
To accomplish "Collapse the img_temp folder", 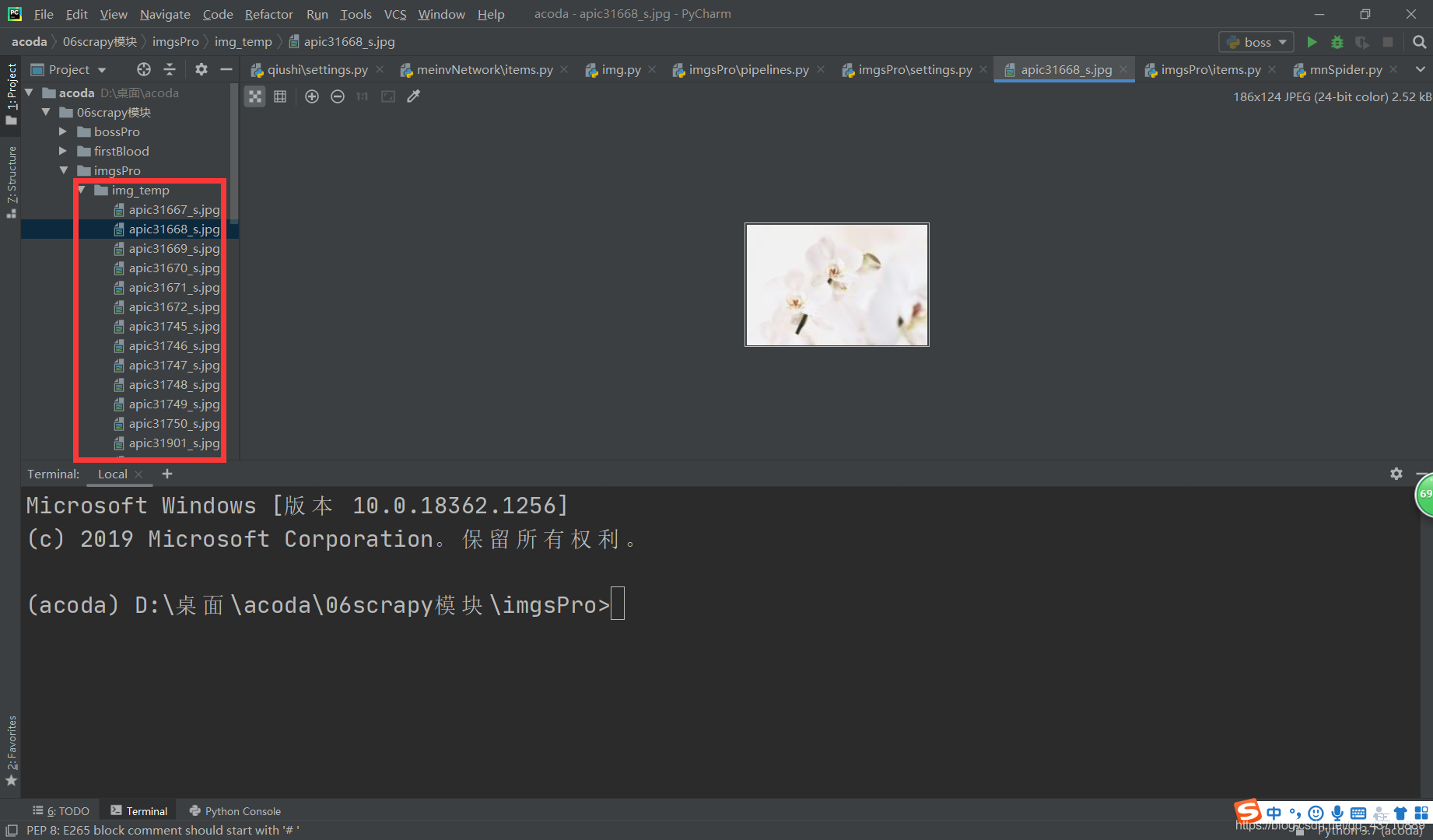I will click(x=82, y=190).
